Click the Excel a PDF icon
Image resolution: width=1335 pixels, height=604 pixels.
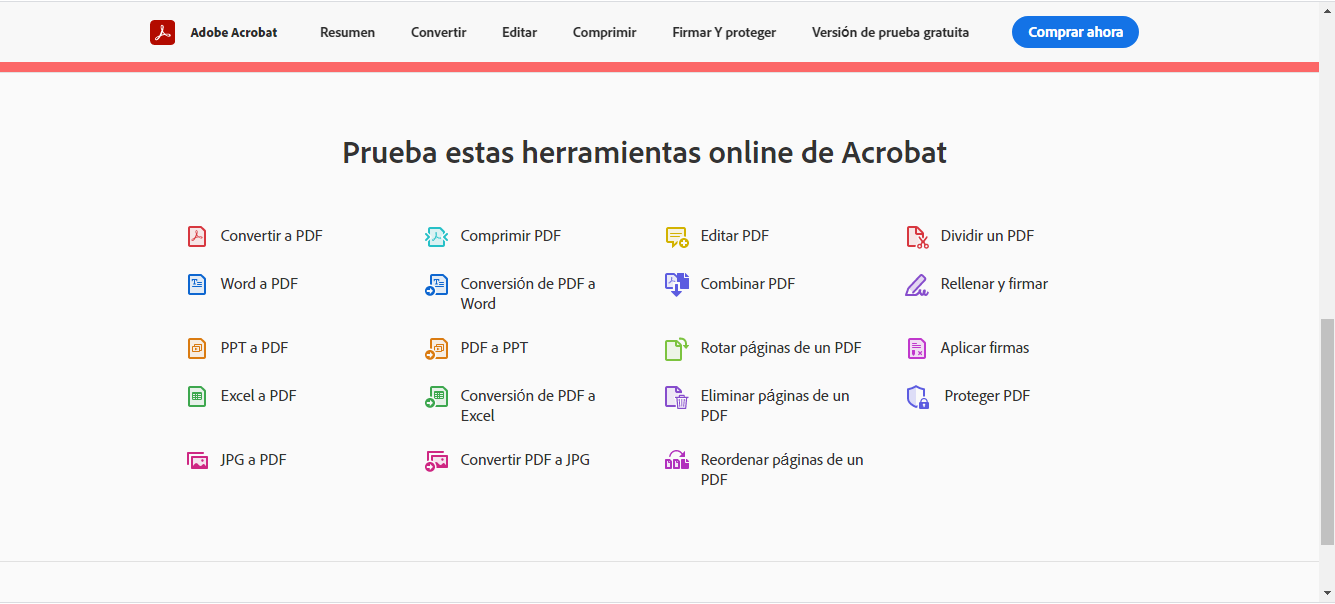[197, 397]
